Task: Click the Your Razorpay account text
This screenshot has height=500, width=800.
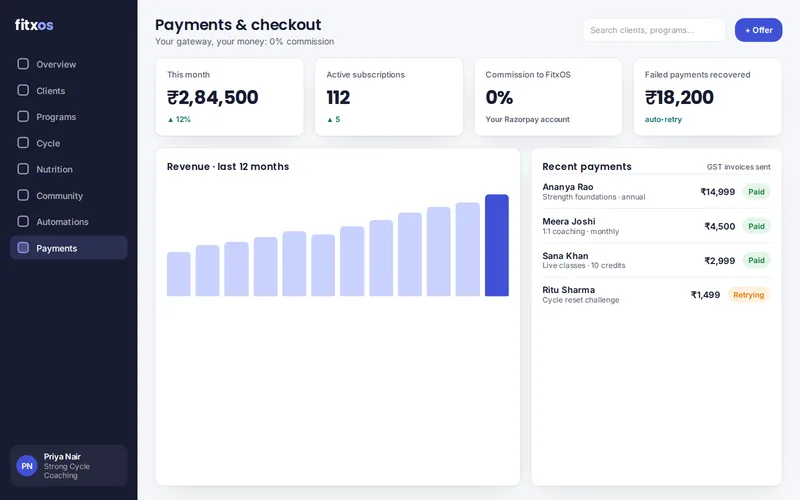Action: (528, 119)
